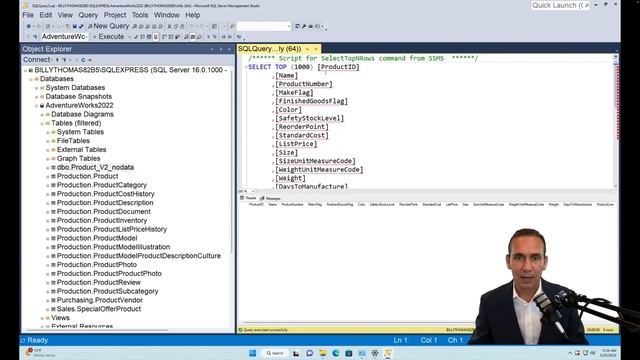Select dbo.Product_V2_nodata table

(x=95, y=167)
